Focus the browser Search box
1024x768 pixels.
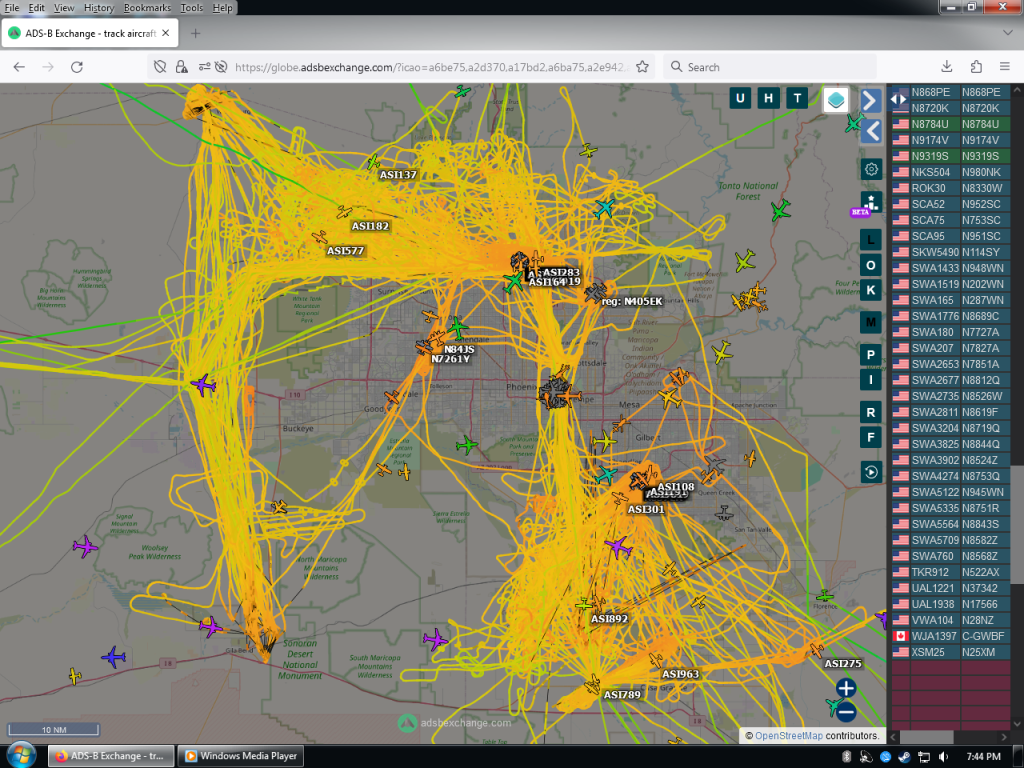770,67
